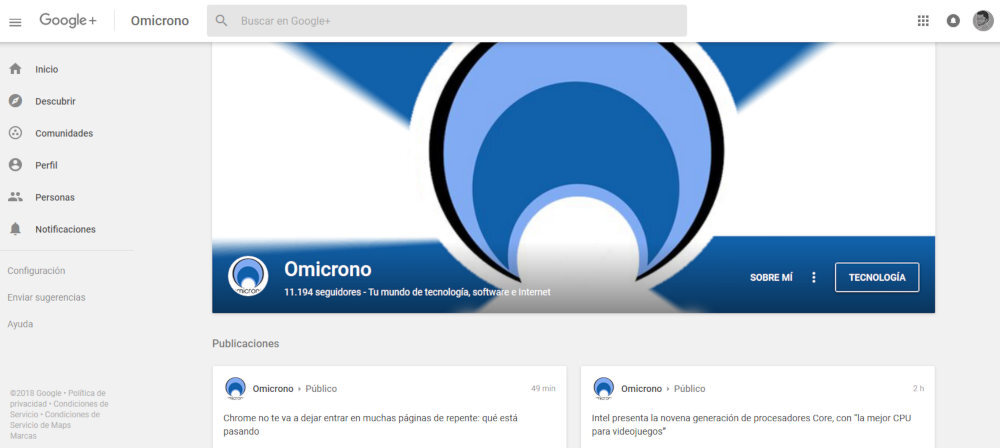Open Configuración link

pos(36,271)
